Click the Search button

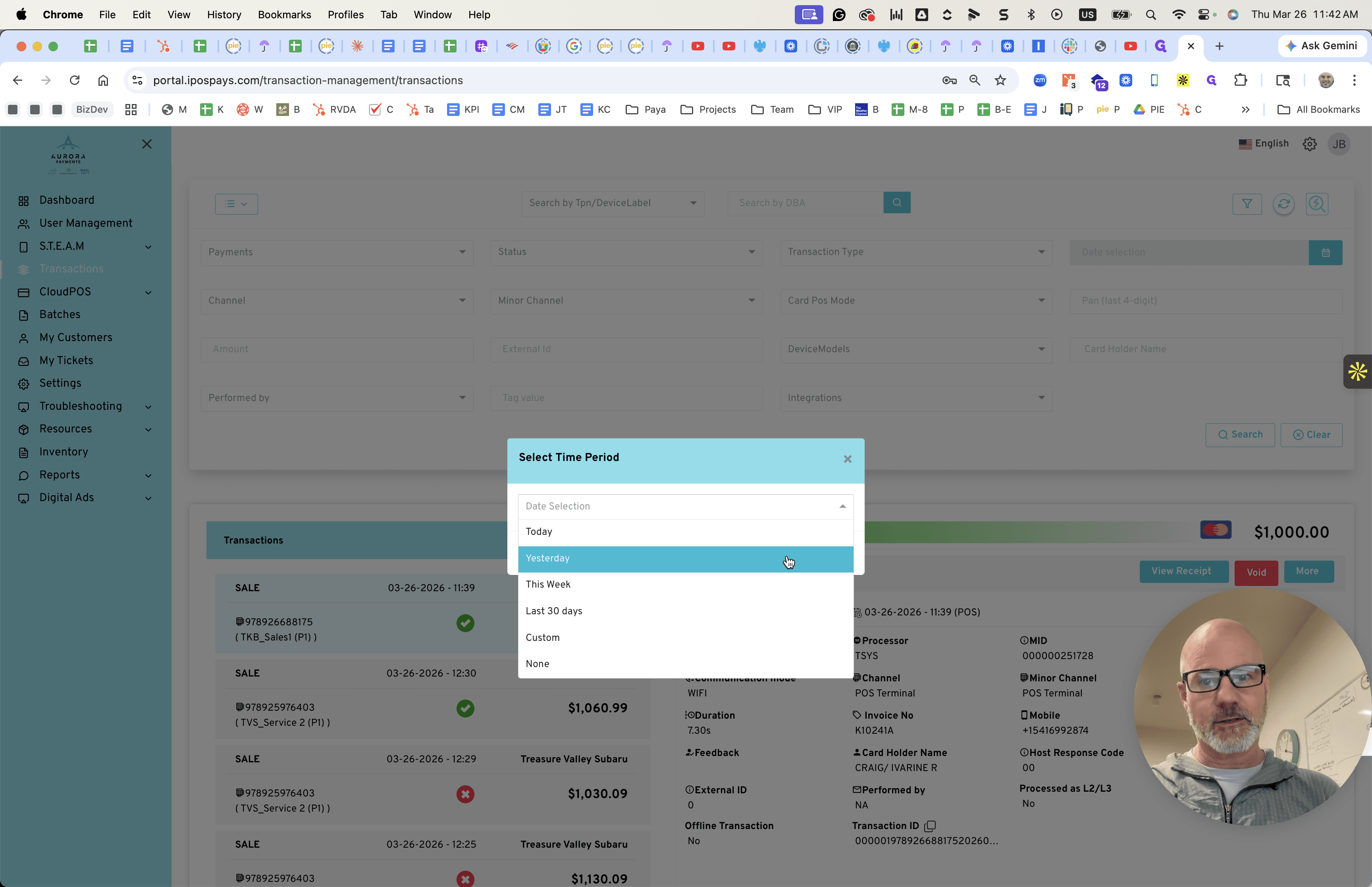tap(1239, 435)
